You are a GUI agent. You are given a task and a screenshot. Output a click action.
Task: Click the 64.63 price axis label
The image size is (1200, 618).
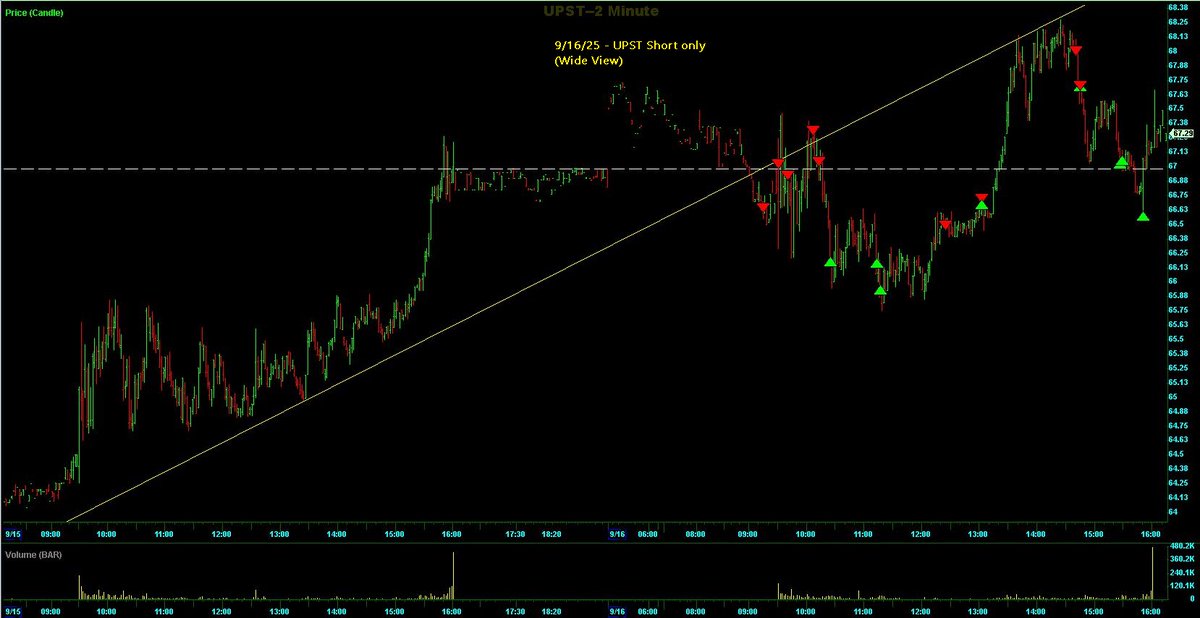tap(1177, 440)
